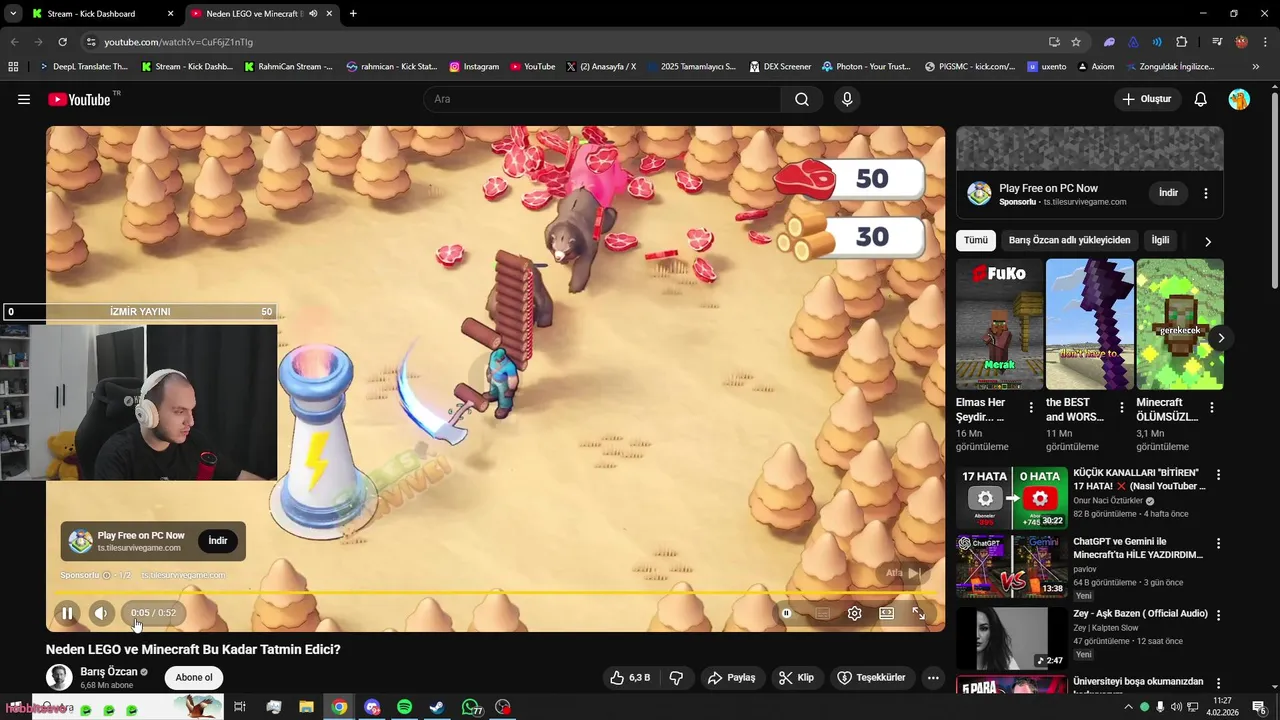Image resolution: width=1280 pixels, height=720 pixels.
Task: Open Spotify from the taskbar
Action: pyautogui.click(x=404, y=707)
